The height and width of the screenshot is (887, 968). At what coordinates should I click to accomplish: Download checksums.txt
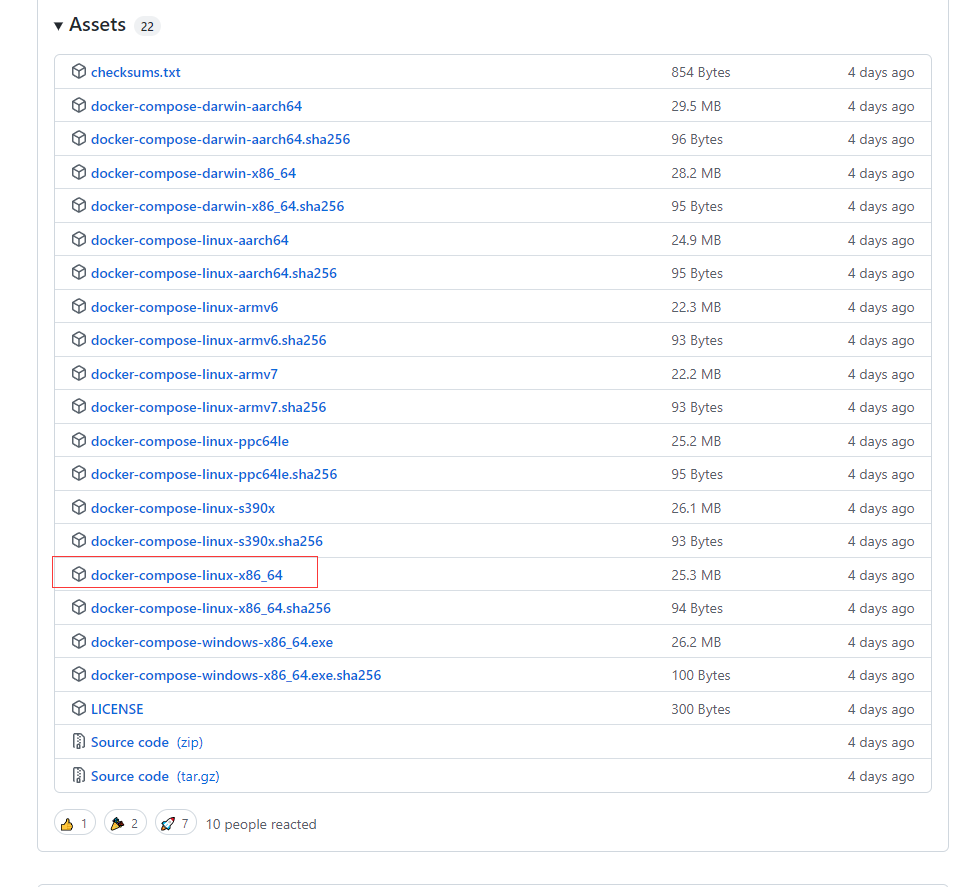pos(136,72)
